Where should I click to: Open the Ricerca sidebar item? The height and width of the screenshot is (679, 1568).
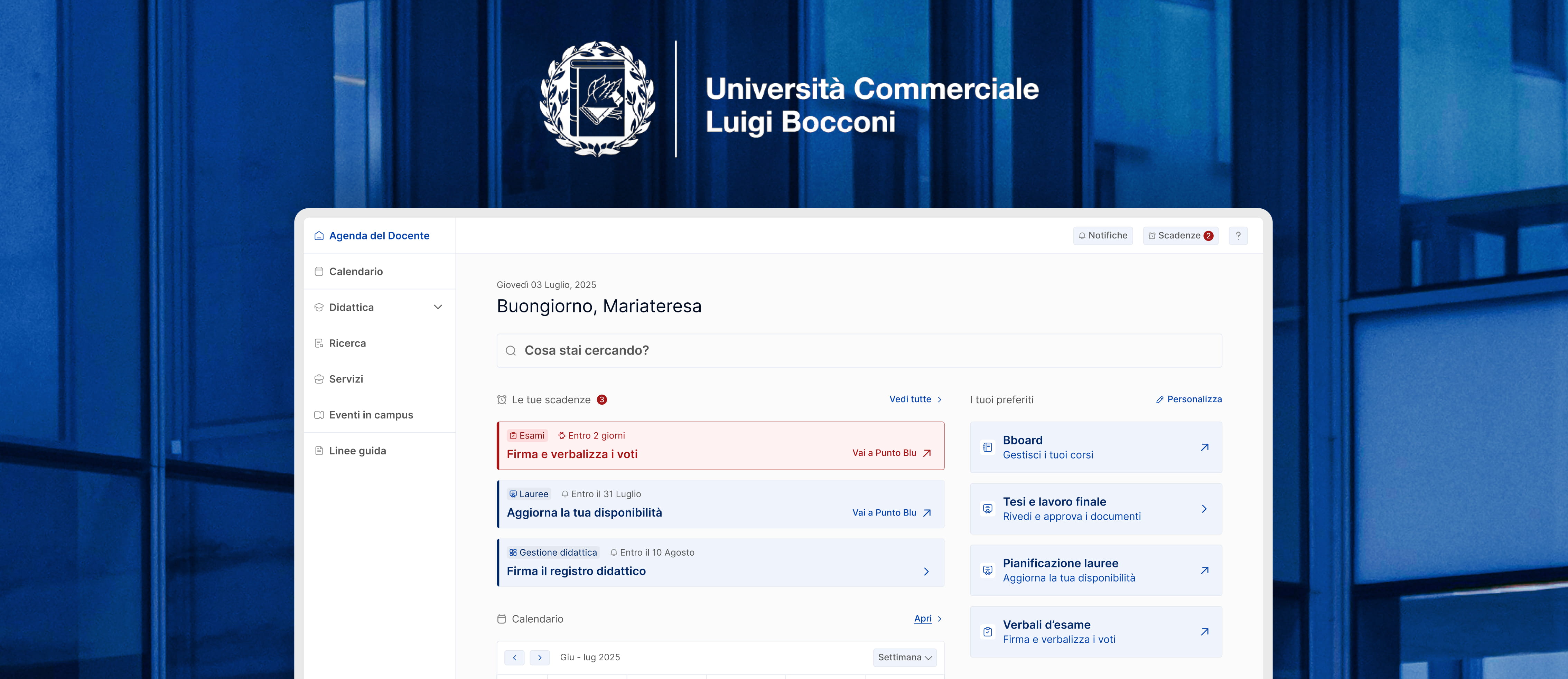[380, 343]
